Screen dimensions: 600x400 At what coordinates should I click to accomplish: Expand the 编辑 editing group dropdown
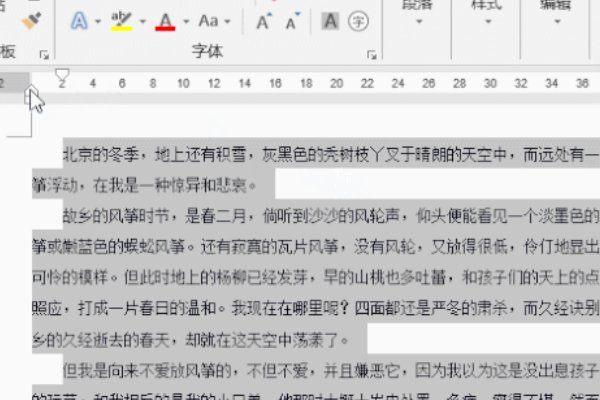(557, 21)
